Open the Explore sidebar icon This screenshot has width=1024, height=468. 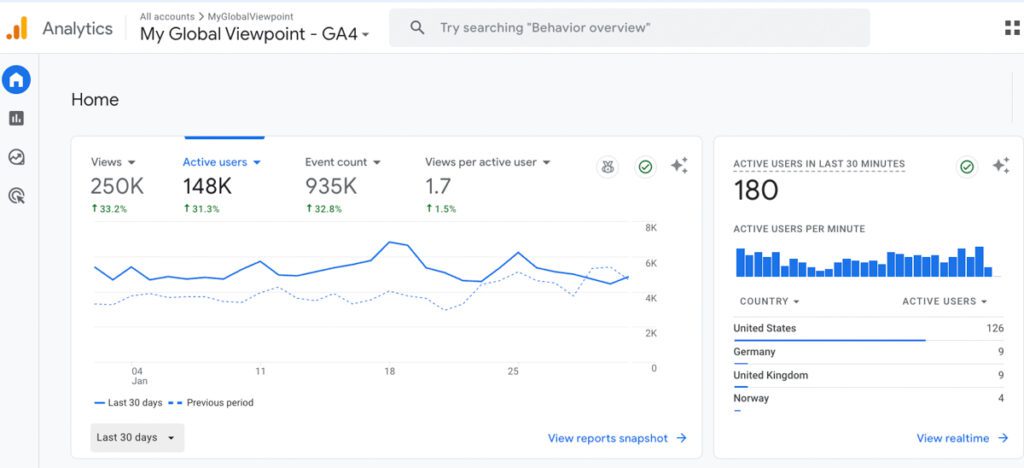16,157
